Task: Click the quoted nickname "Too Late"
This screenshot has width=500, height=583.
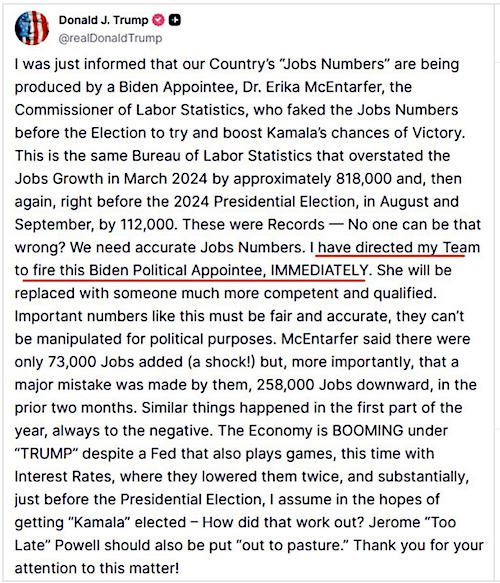Action: click(235, 534)
